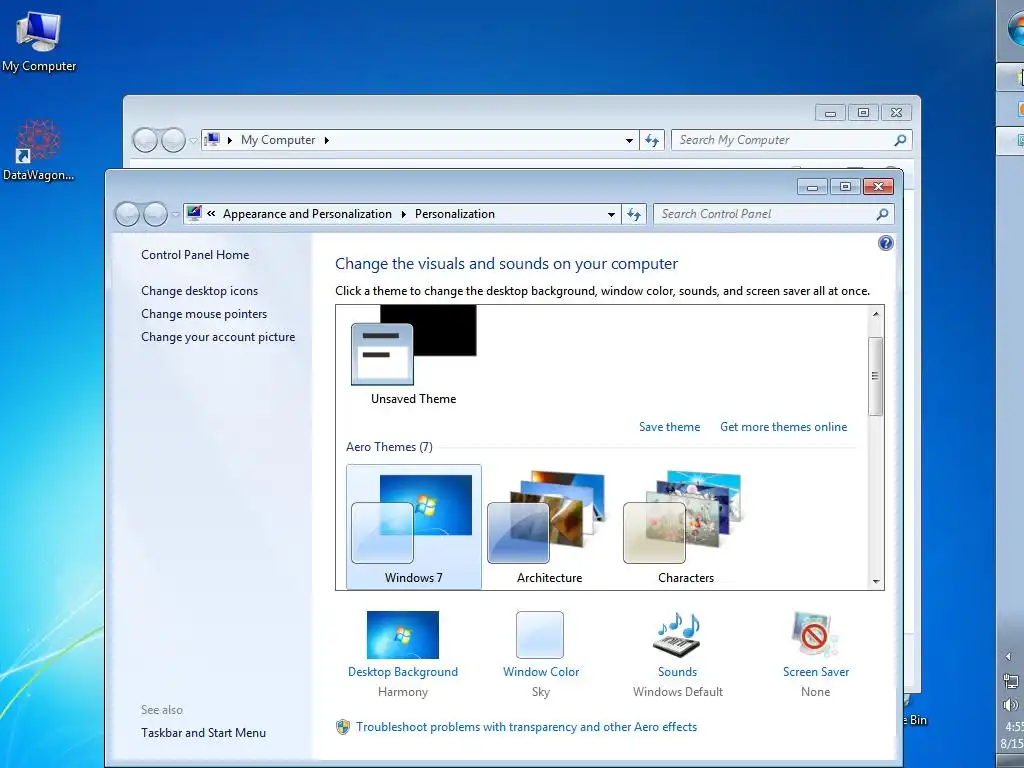Viewport: 1024px width, 768px height.
Task: Open the Screen Saver None icon
Action: pyautogui.click(x=814, y=634)
